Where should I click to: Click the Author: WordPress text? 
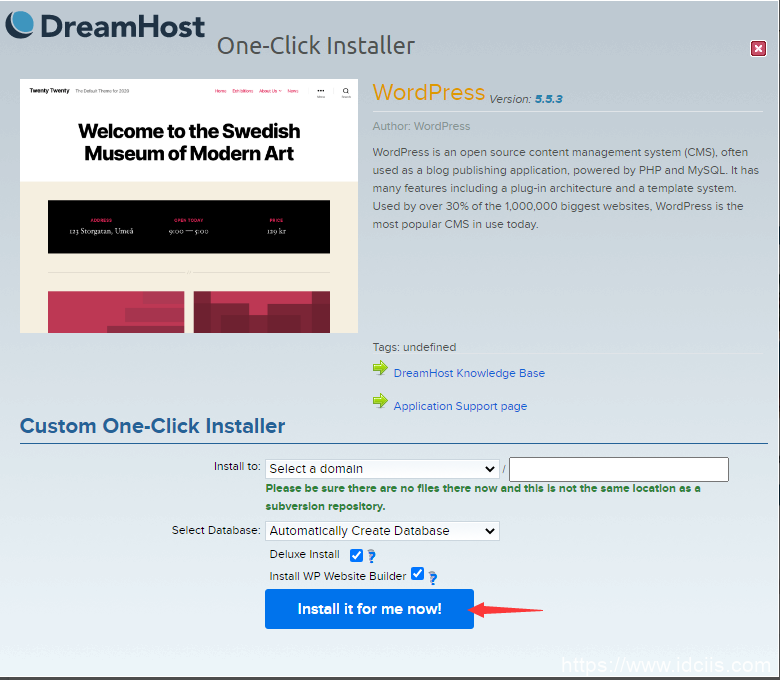[421, 126]
